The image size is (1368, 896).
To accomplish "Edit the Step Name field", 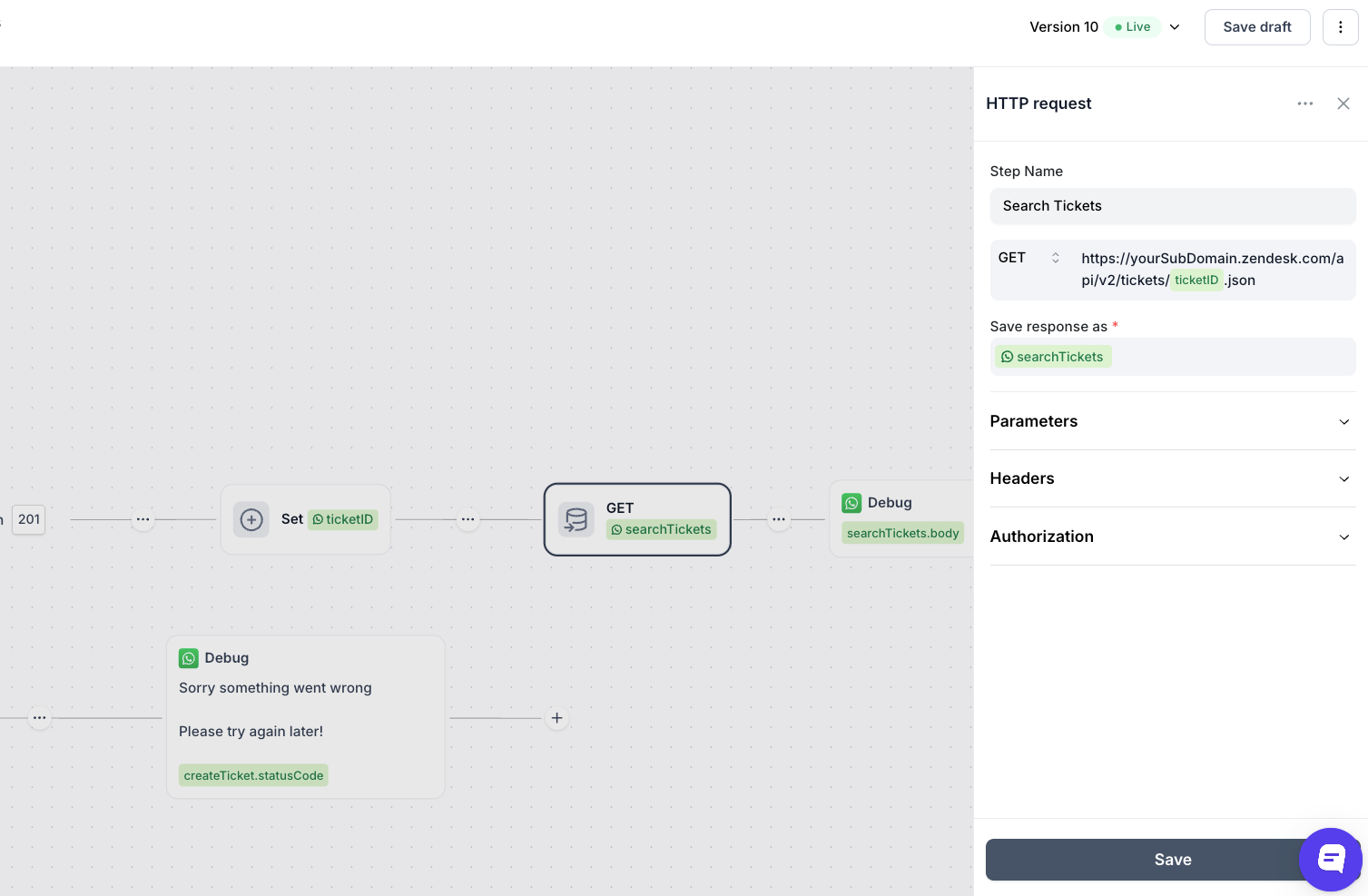I will (x=1173, y=206).
